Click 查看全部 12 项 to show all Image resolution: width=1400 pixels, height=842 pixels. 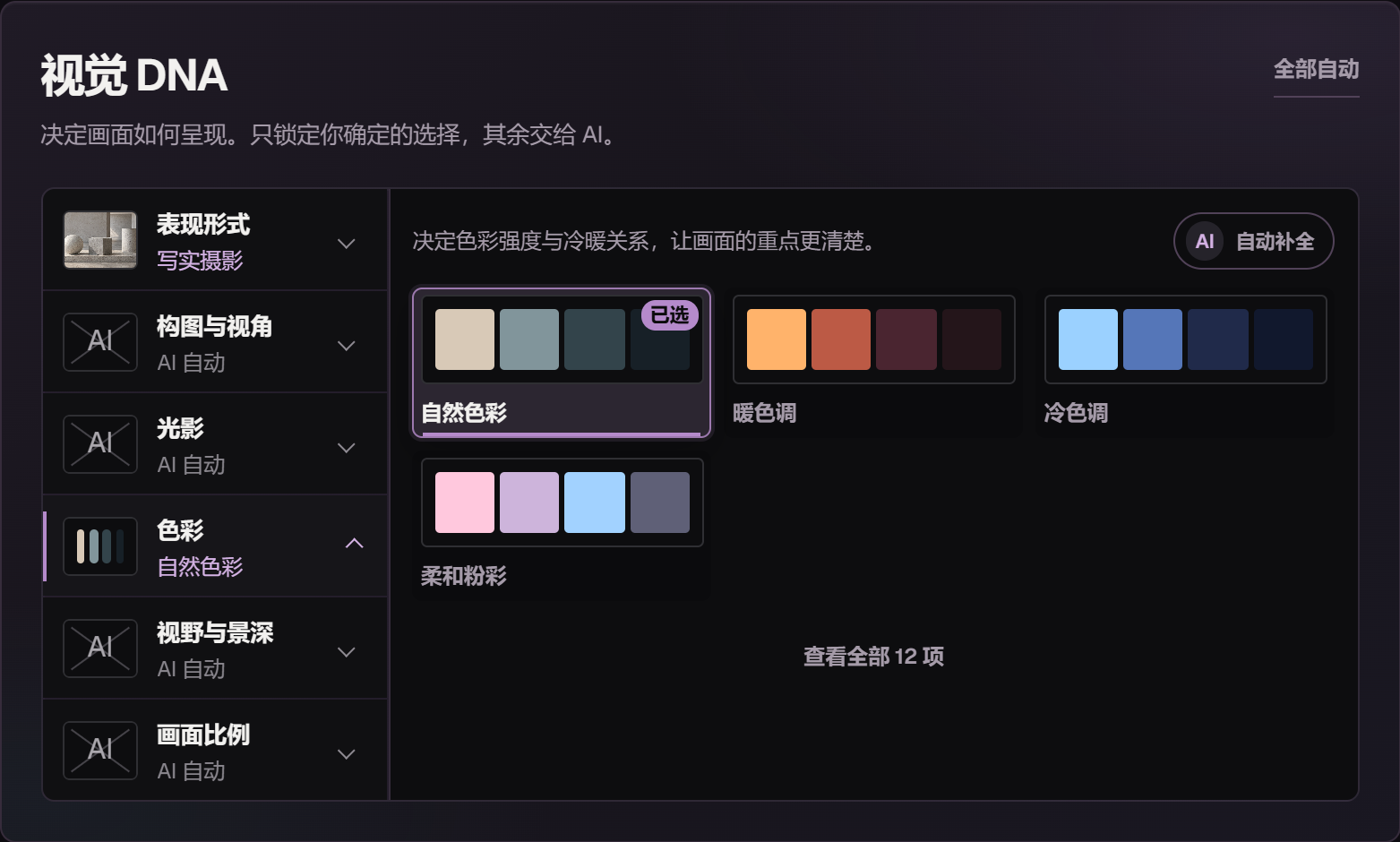click(873, 657)
